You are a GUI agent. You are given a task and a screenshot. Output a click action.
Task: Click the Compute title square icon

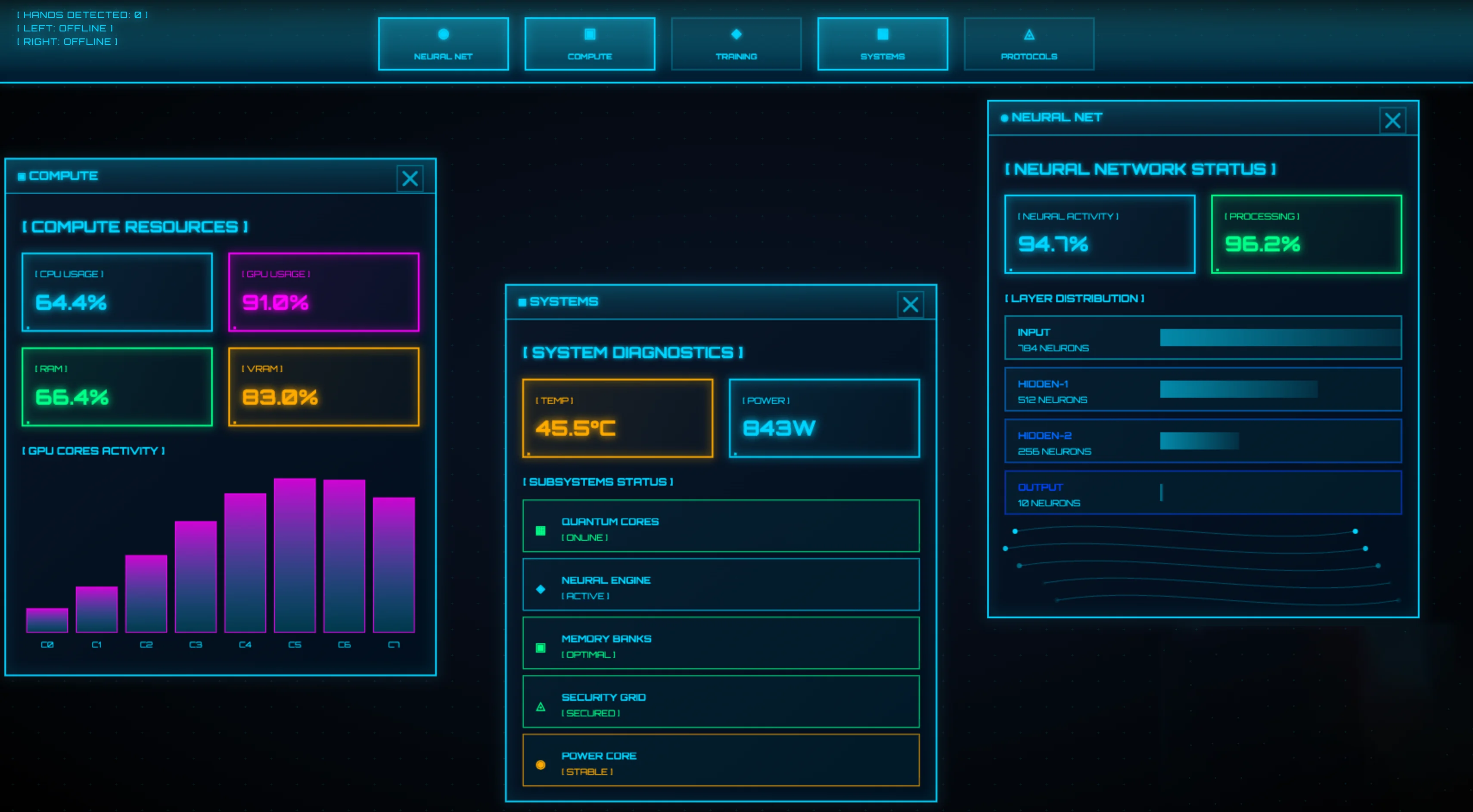pyautogui.click(x=22, y=177)
